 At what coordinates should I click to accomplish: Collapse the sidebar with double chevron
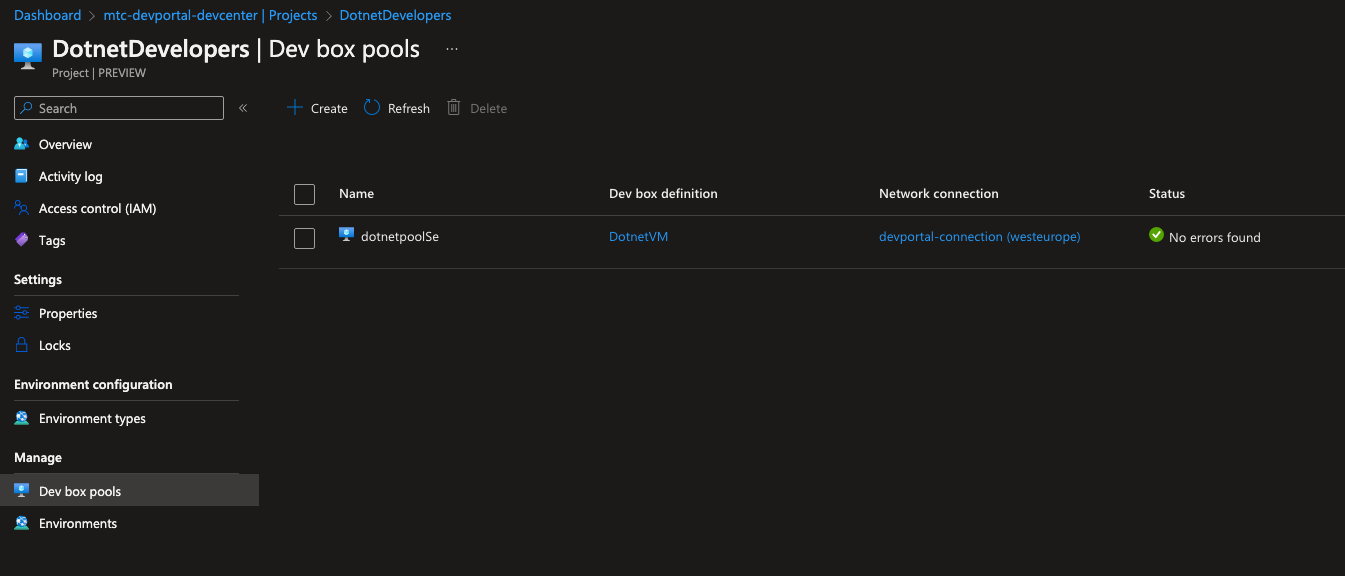coord(243,108)
